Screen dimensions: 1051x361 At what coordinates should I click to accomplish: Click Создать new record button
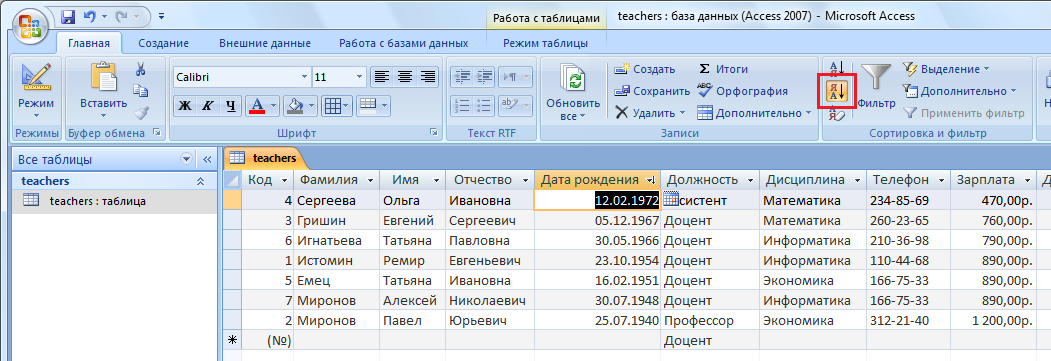(x=645, y=69)
